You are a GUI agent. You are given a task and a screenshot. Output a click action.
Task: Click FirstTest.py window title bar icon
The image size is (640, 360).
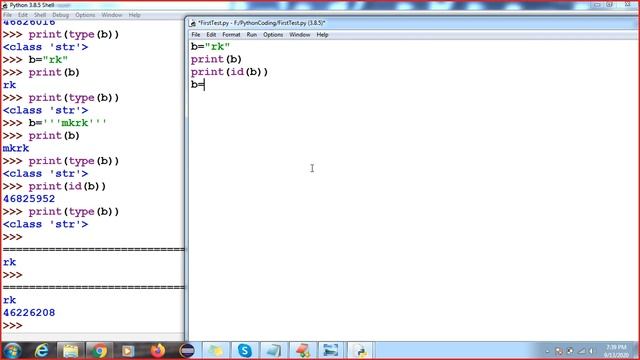(193, 23)
